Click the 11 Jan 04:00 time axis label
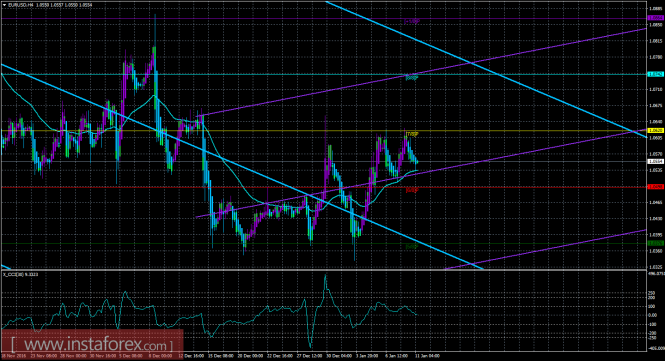Screen dimensions: 665x361 tap(427, 356)
